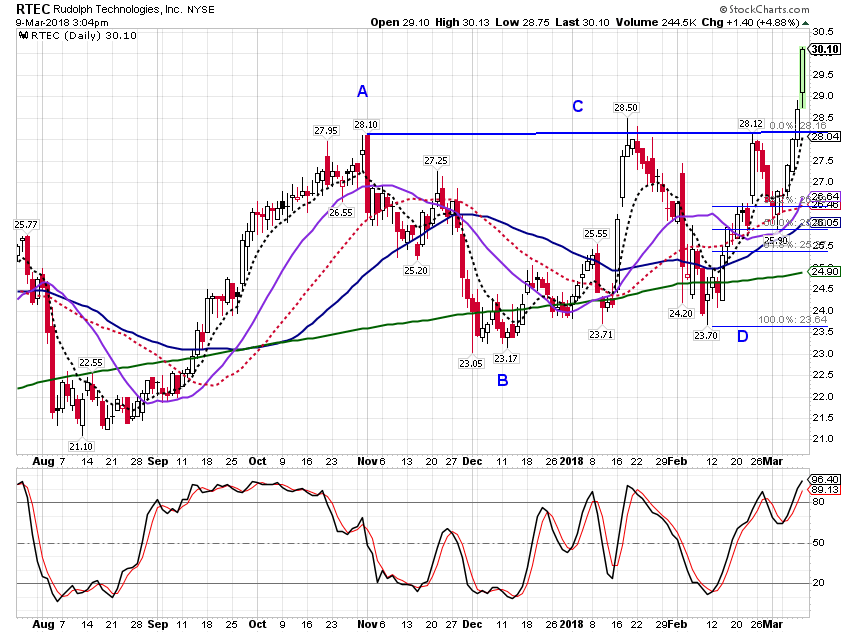850x633 pixels.
Task: Click the 24.90 moving average label
Action: 825,272
